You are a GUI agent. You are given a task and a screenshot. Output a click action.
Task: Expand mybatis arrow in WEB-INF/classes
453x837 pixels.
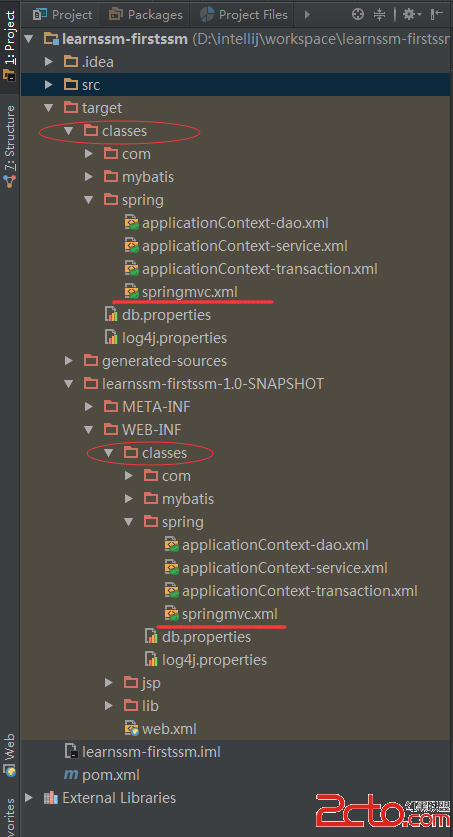(x=129, y=499)
